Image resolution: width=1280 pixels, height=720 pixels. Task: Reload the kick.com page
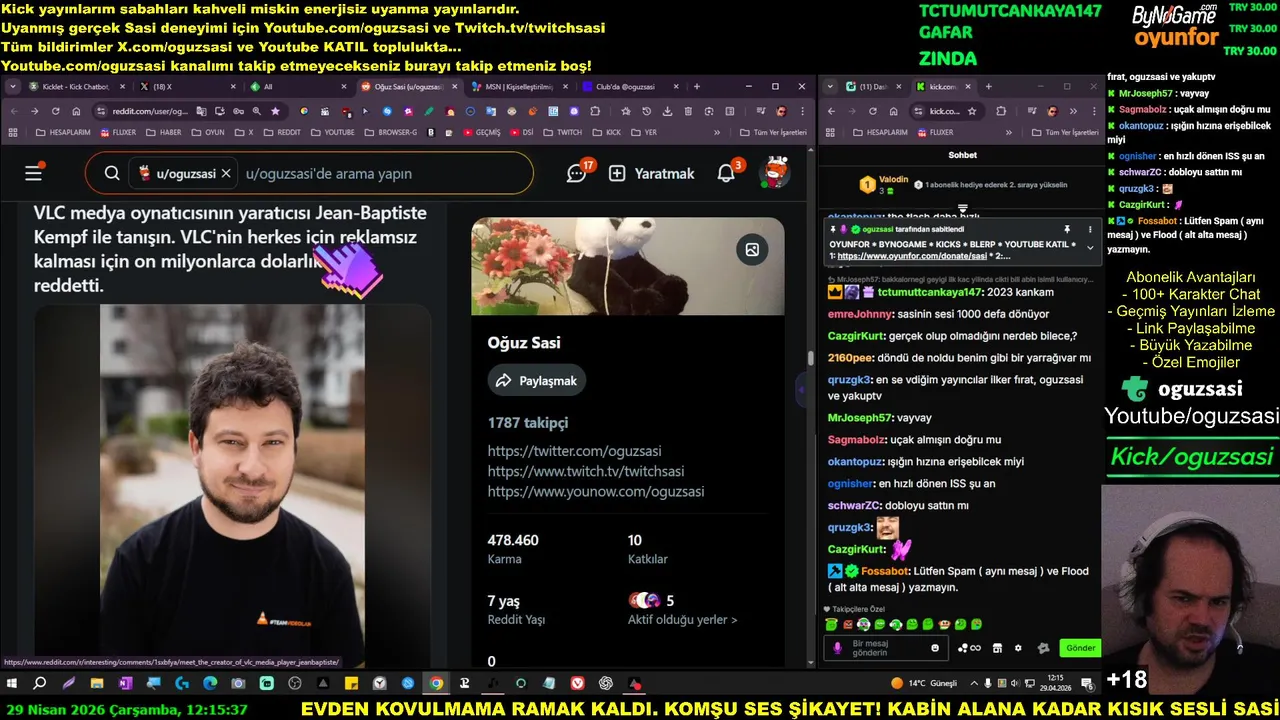pos(875,111)
